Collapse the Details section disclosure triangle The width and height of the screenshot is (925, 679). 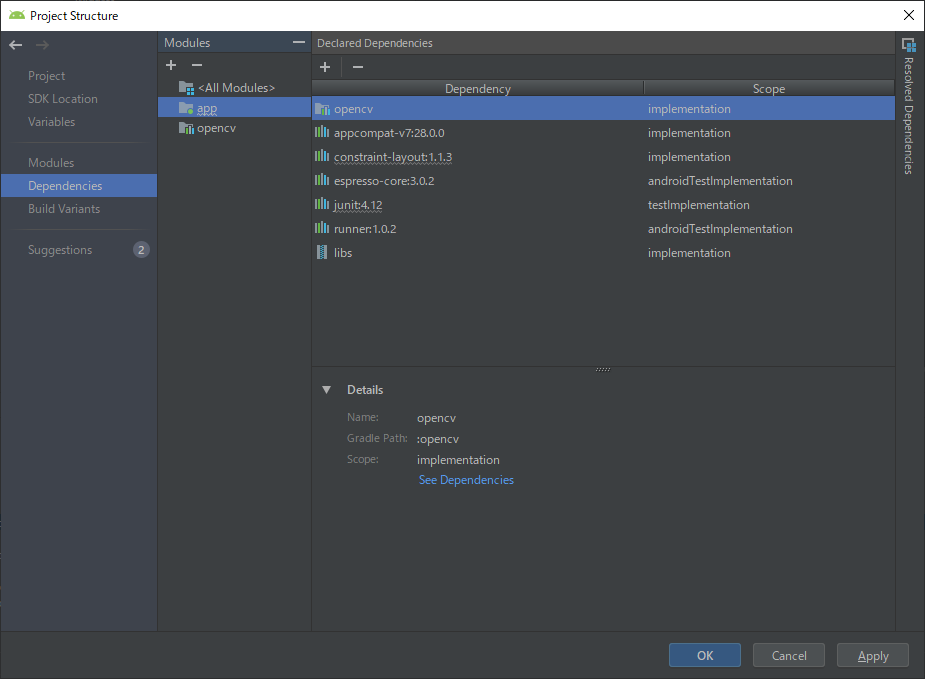325,389
